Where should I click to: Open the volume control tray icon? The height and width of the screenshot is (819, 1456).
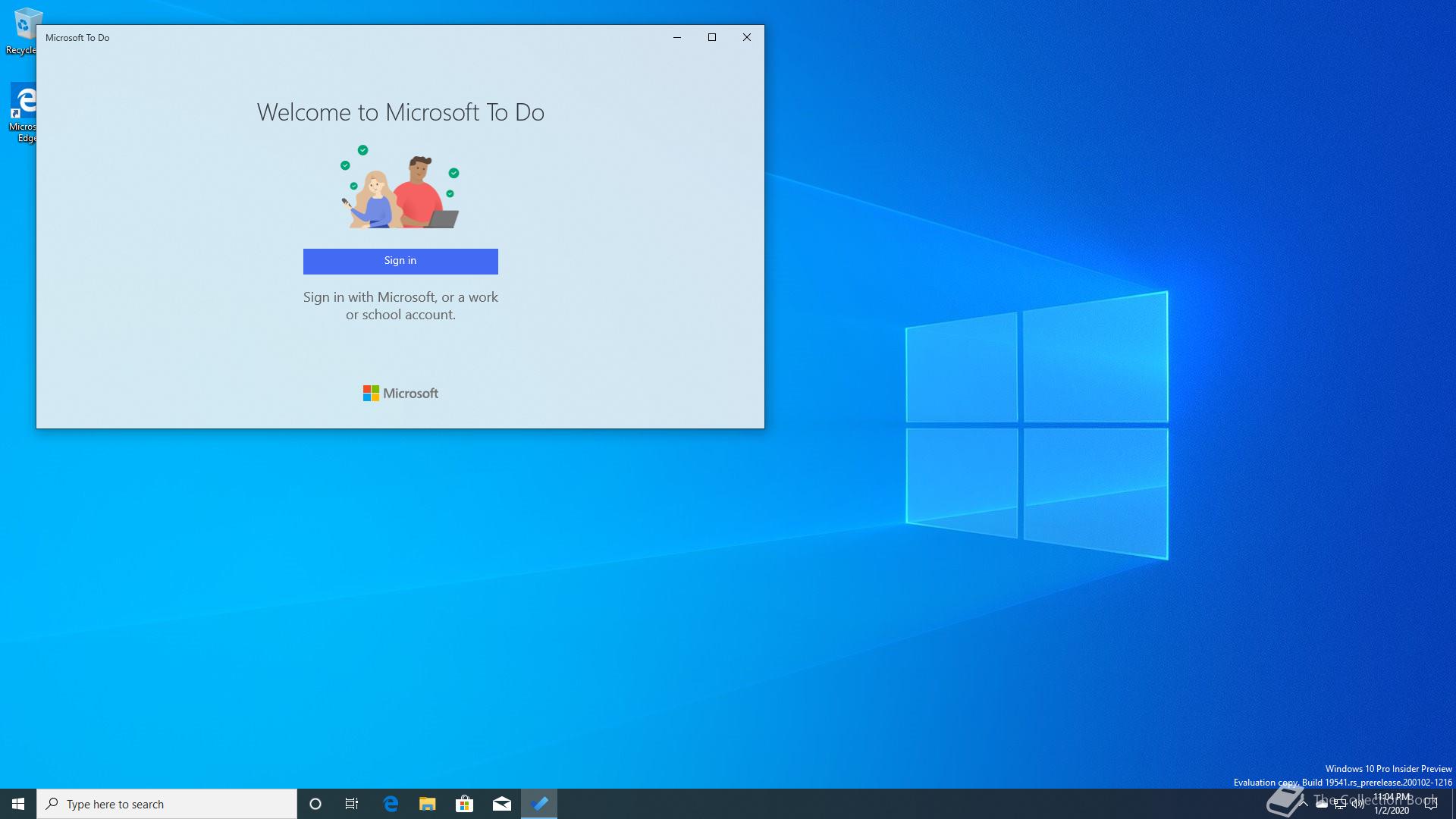tap(1358, 804)
